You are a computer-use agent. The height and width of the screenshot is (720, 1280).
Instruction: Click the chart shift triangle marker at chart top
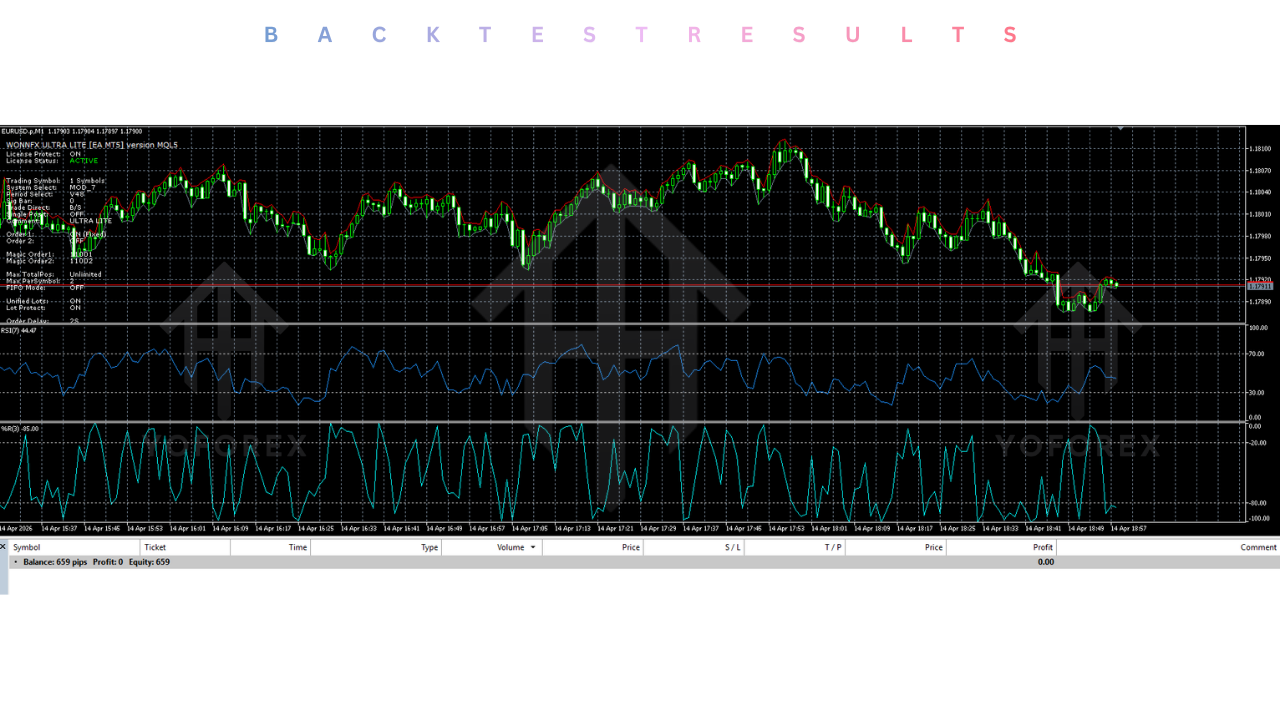[x=1120, y=128]
